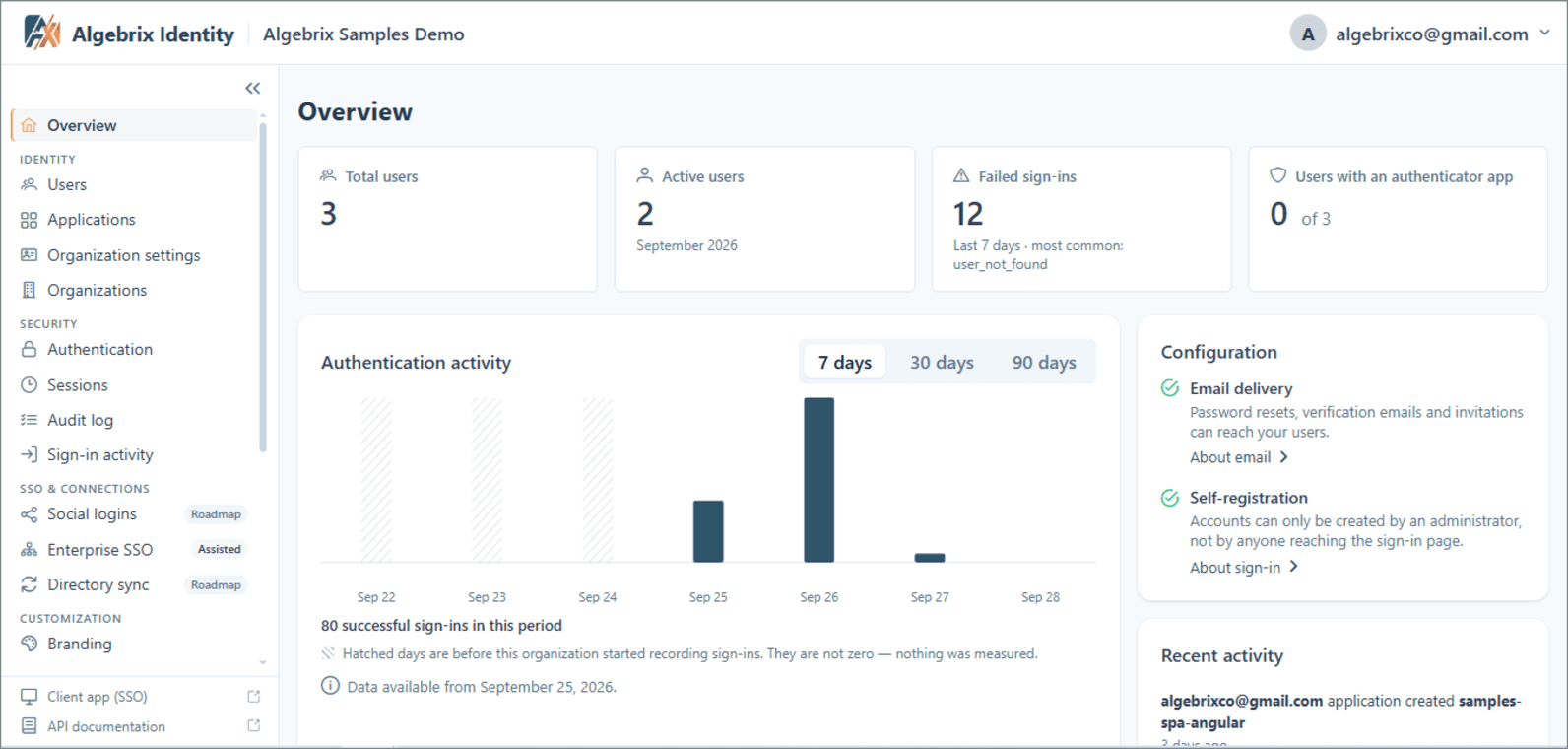The image size is (1568, 749).
Task: Click the Sep 27 bar in the chart
Action: pyautogui.click(x=930, y=558)
